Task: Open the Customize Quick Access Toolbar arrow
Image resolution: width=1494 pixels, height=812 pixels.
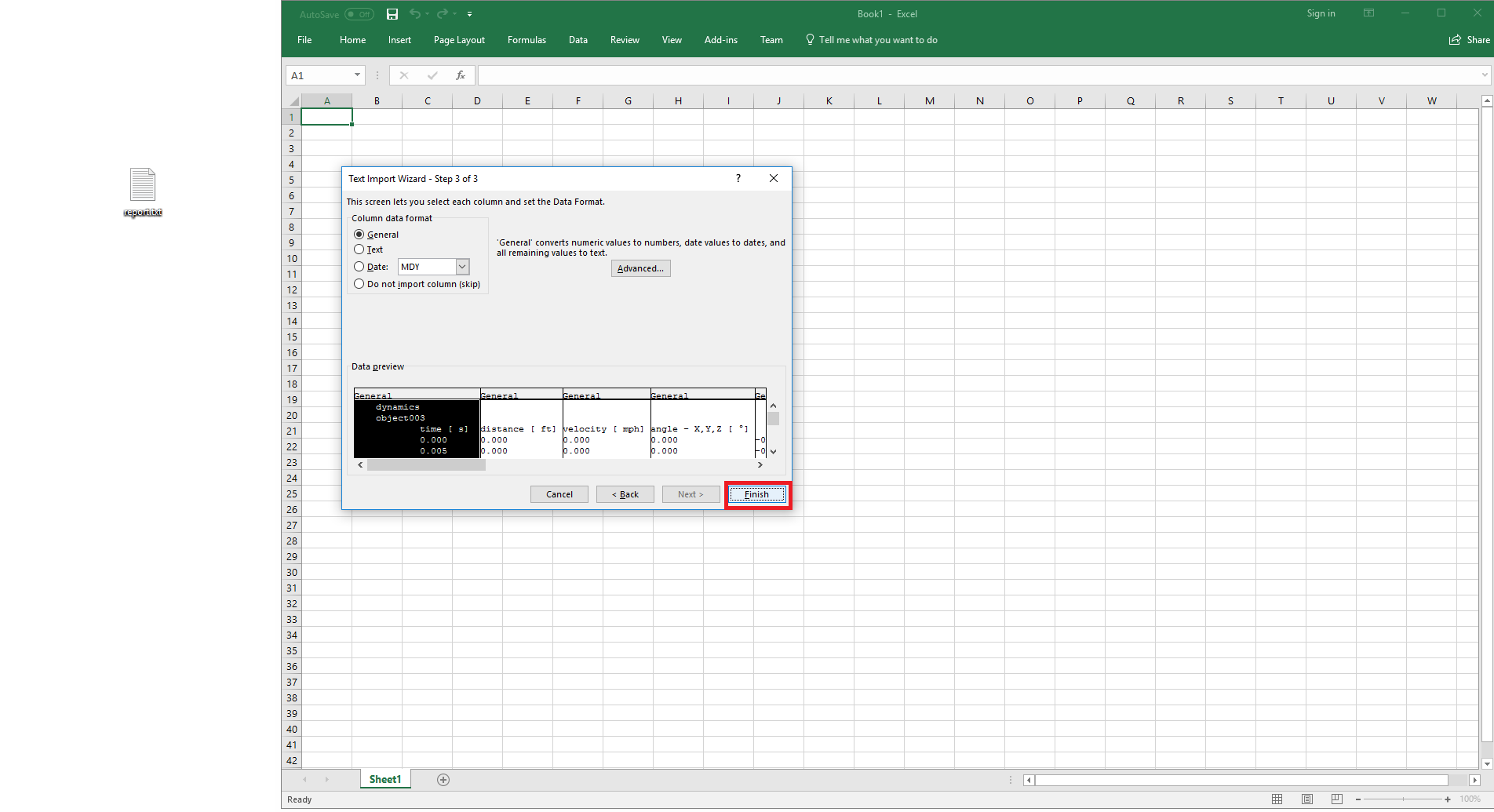Action: point(469,14)
